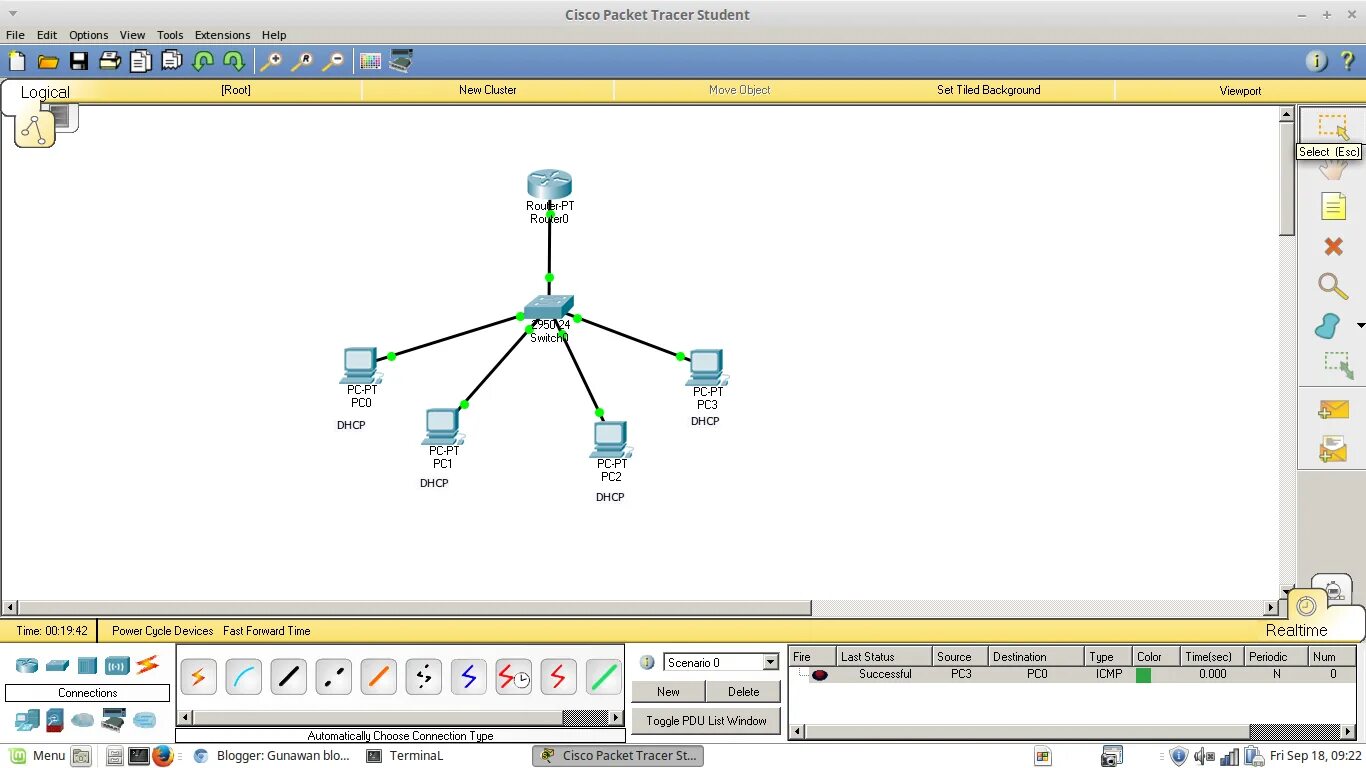Expand polygon tool options arrow

[x=1360, y=326]
